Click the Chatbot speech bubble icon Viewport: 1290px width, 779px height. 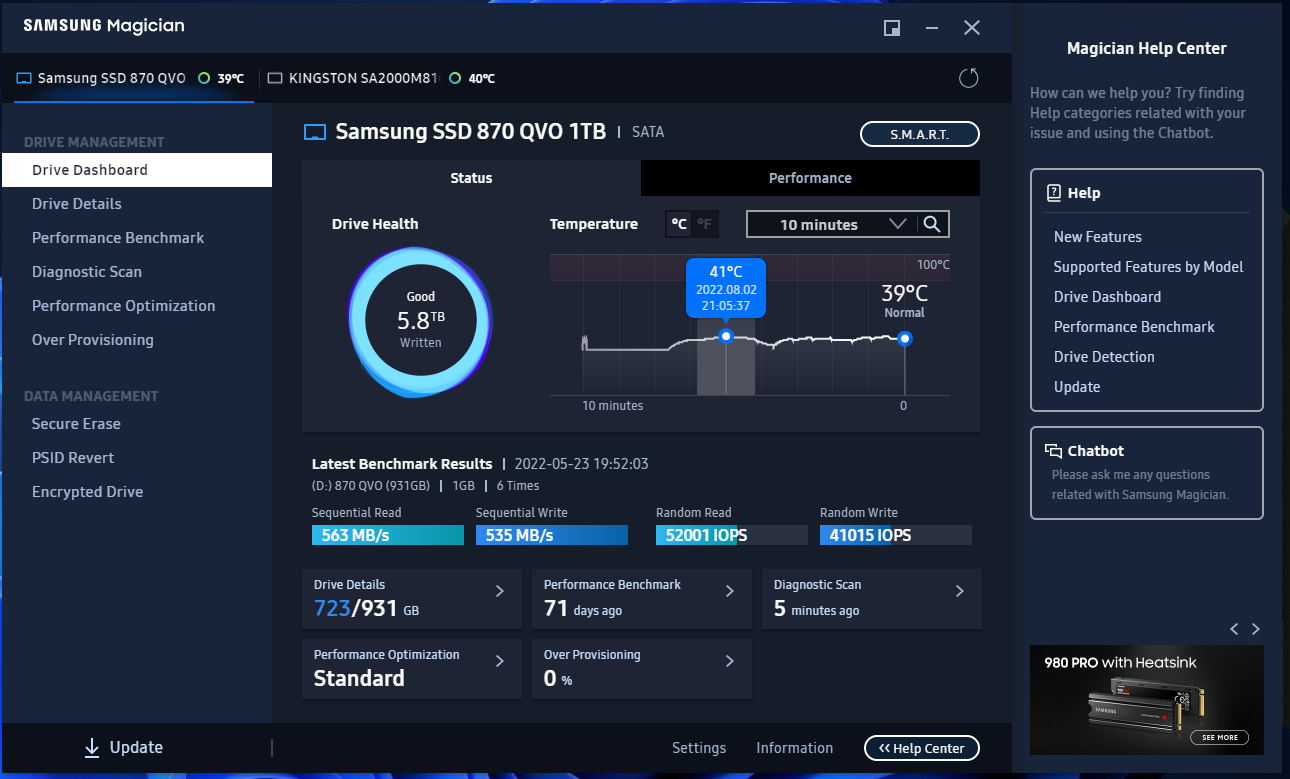coord(1053,451)
